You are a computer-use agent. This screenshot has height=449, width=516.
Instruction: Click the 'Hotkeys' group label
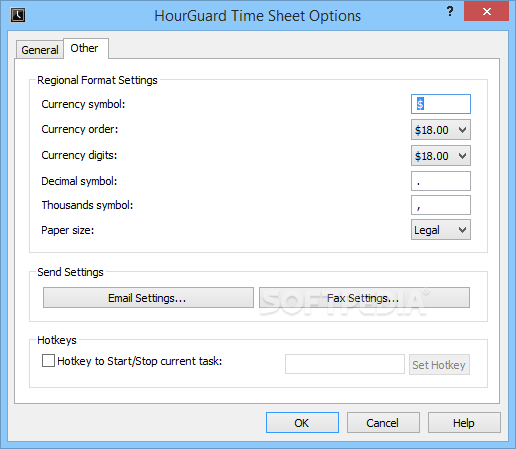(57, 340)
